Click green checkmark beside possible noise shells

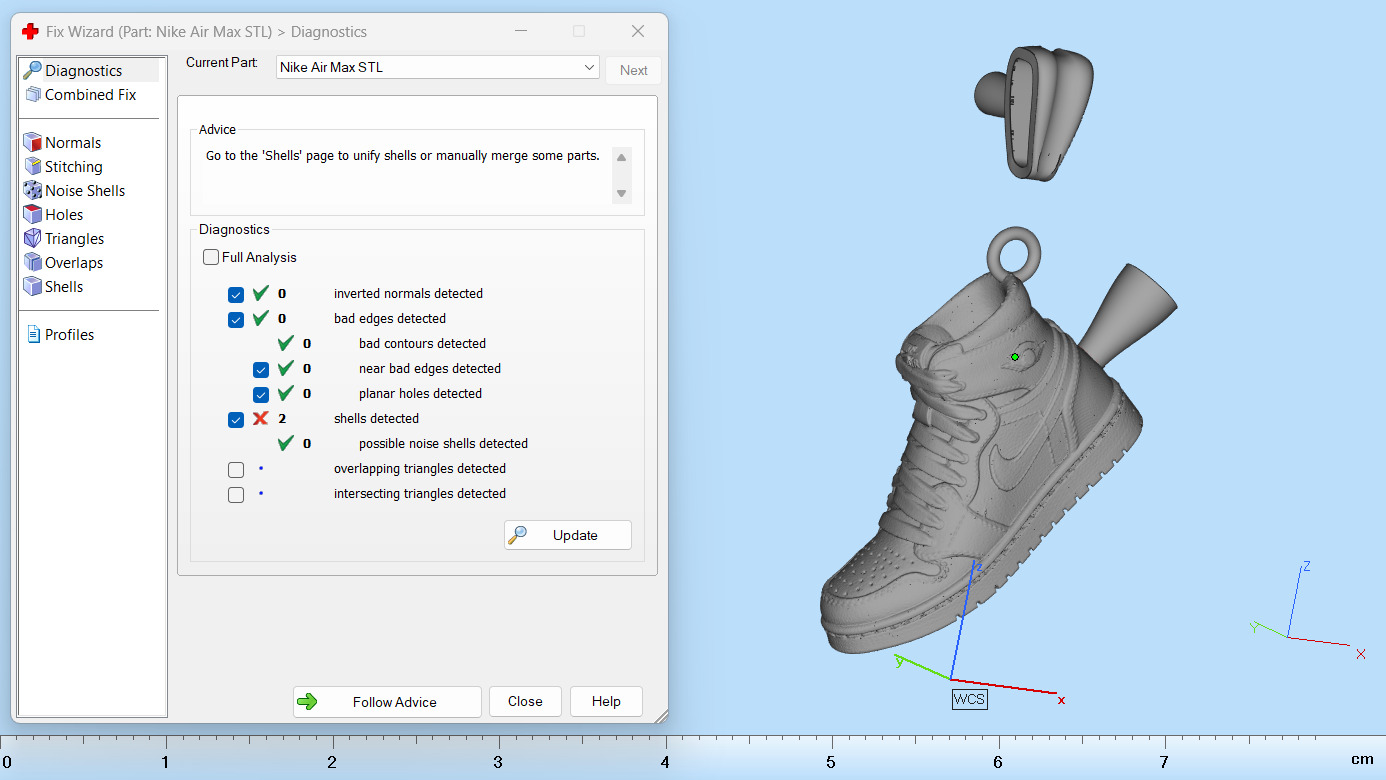286,443
